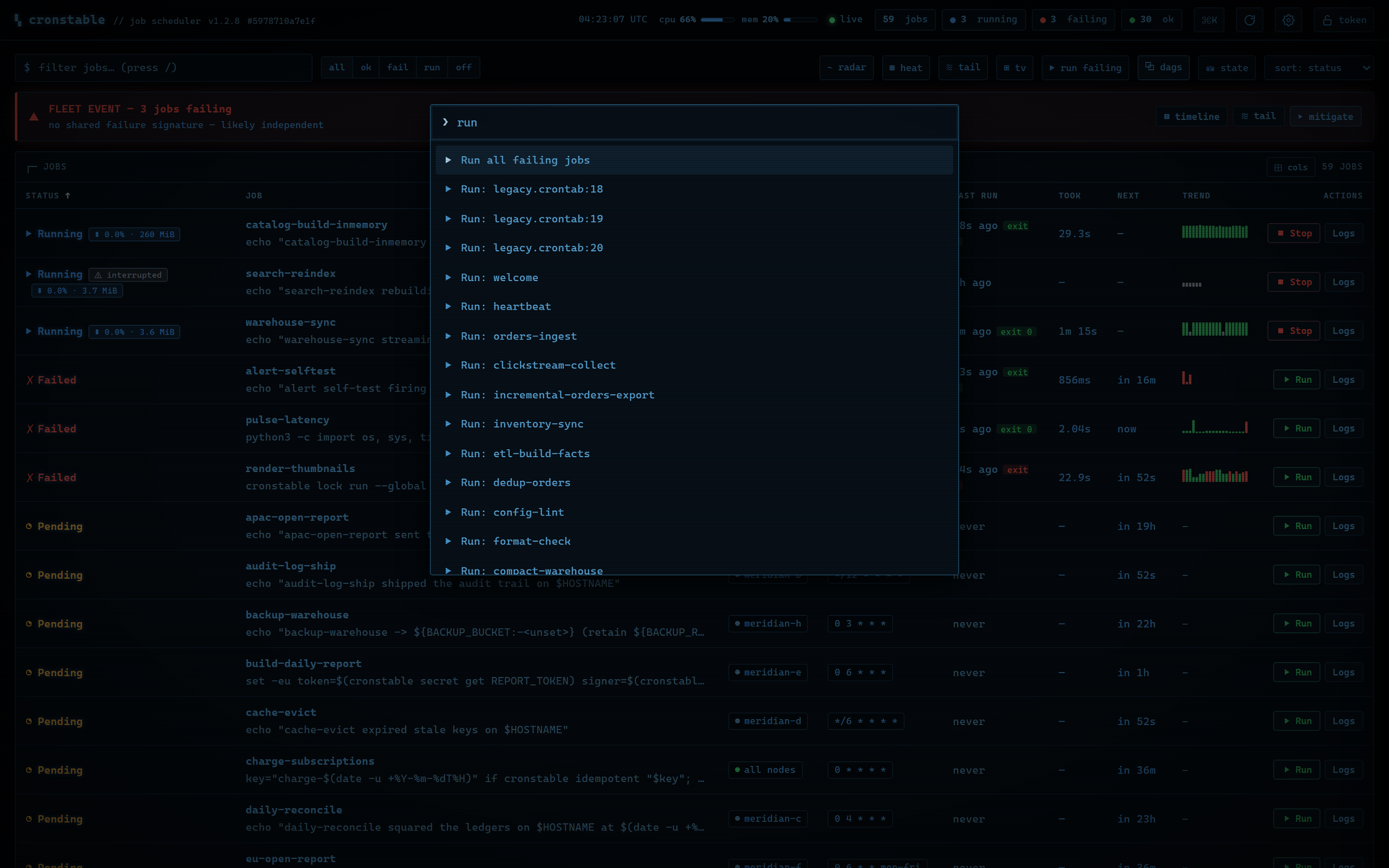This screenshot has width=1389, height=868.
Task: Run the charge-subscriptions job
Action: (x=1296, y=770)
